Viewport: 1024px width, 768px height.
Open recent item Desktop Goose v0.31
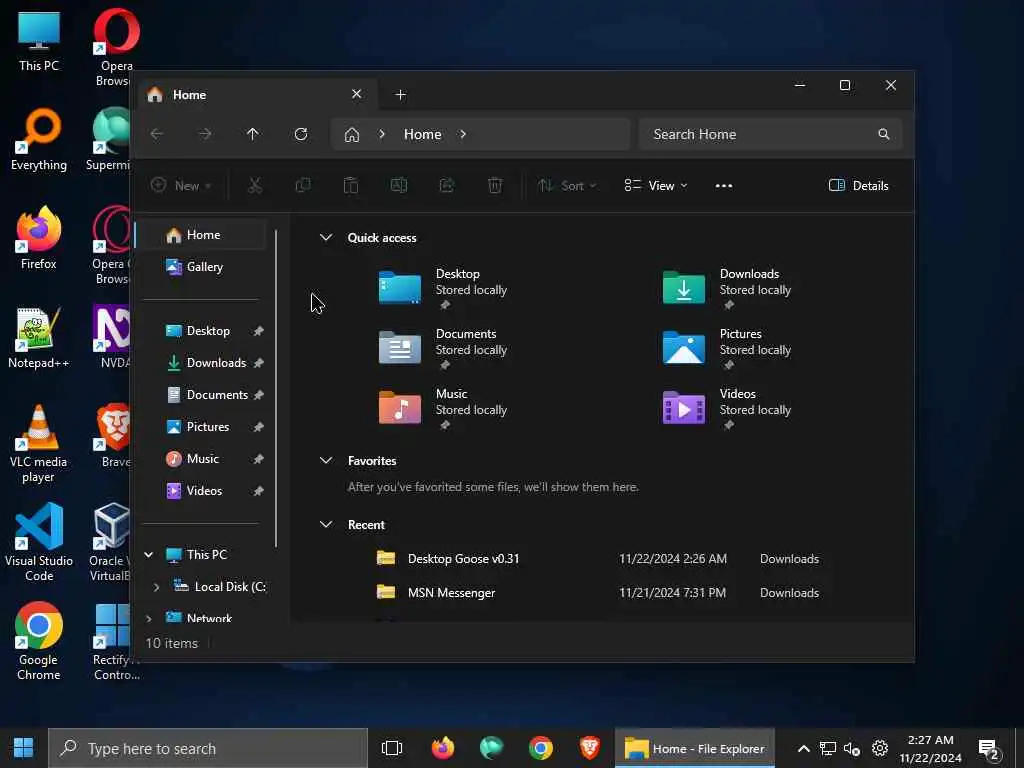point(598,559)
